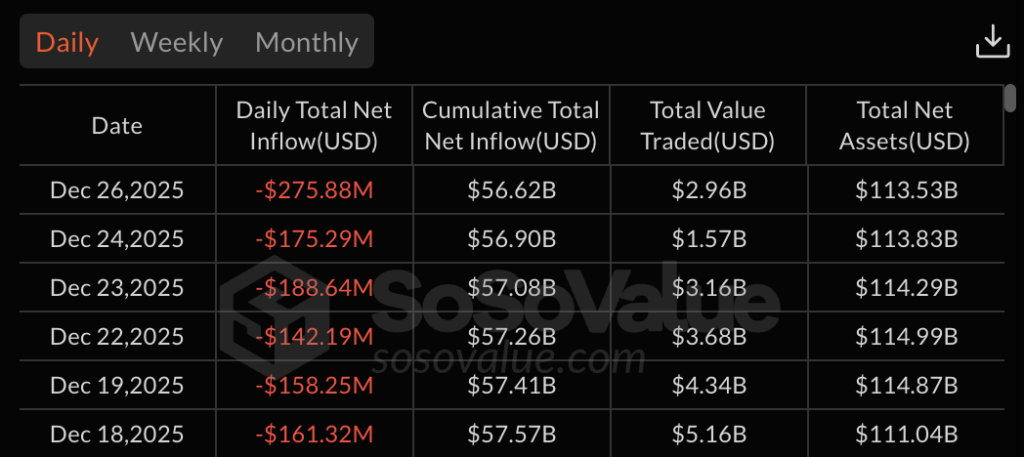
Task: Select the Dec 24,2025 row date
Action: click(x=117, y=239)
